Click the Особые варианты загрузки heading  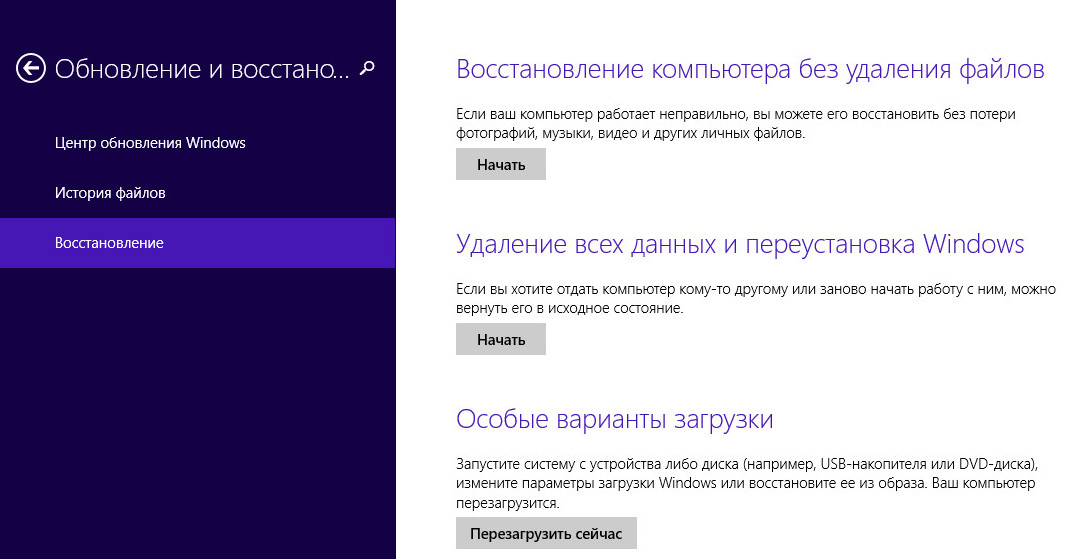pyautogui.click(x=614, y=419)
